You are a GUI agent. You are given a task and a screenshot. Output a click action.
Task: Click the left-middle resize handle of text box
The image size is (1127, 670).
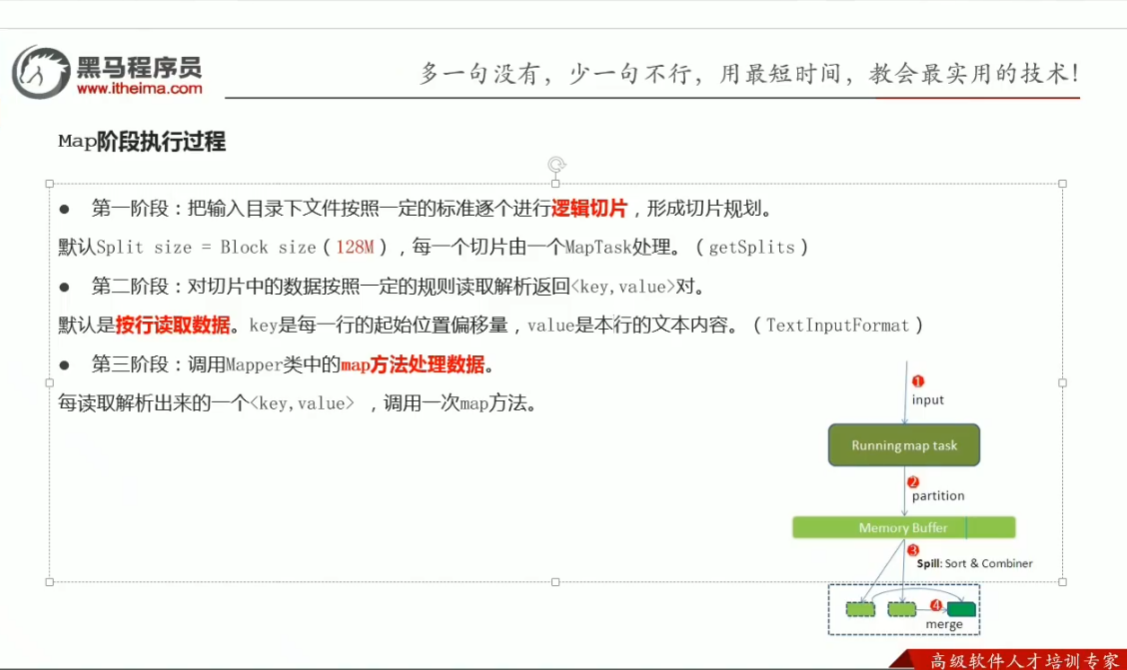pyautogui.click(x=50, y=383)
